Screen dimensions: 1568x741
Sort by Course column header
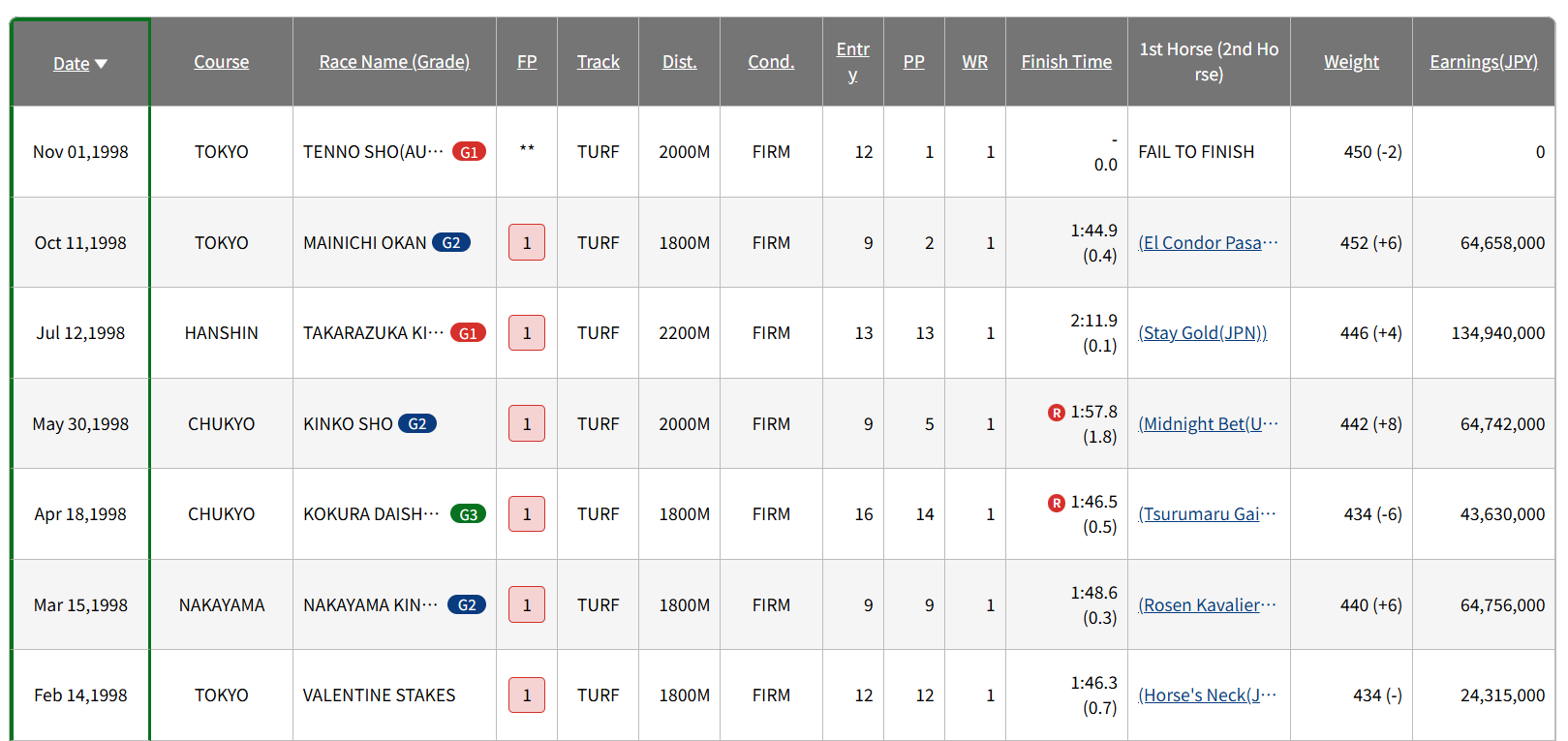tap(221, 62)
